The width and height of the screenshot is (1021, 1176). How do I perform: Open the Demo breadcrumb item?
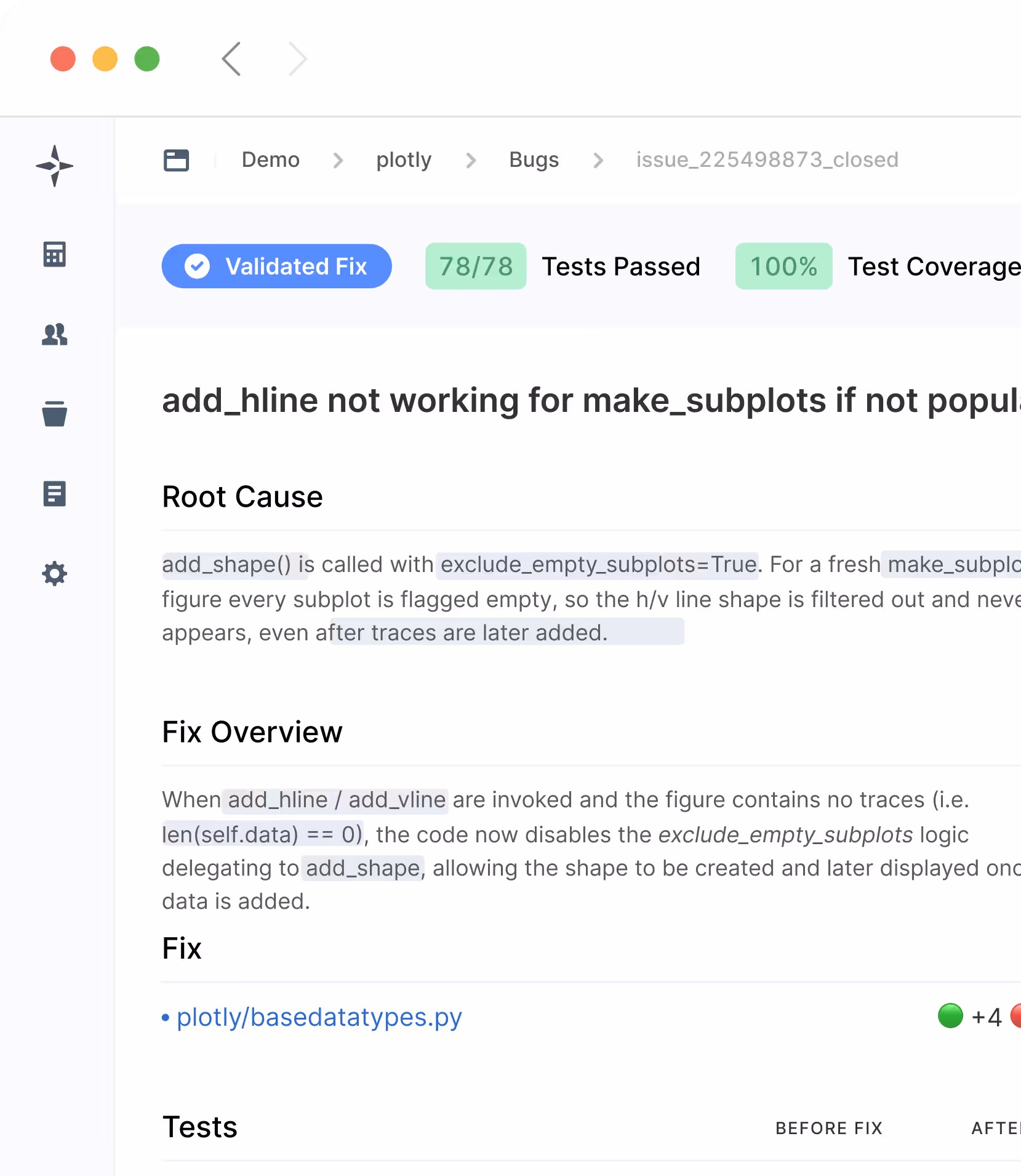click(x=271, y=160)
